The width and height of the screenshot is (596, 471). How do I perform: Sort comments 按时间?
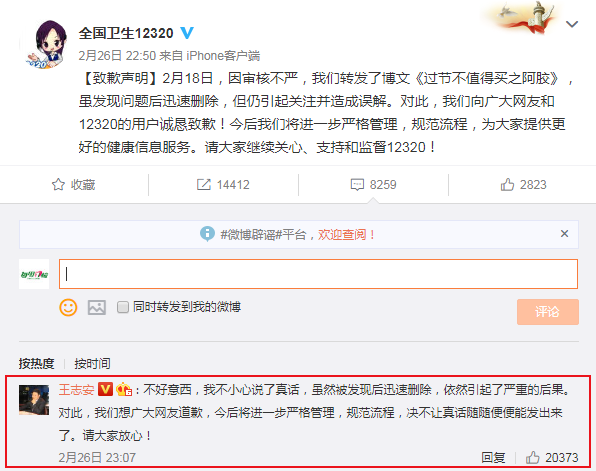(92, 363)
